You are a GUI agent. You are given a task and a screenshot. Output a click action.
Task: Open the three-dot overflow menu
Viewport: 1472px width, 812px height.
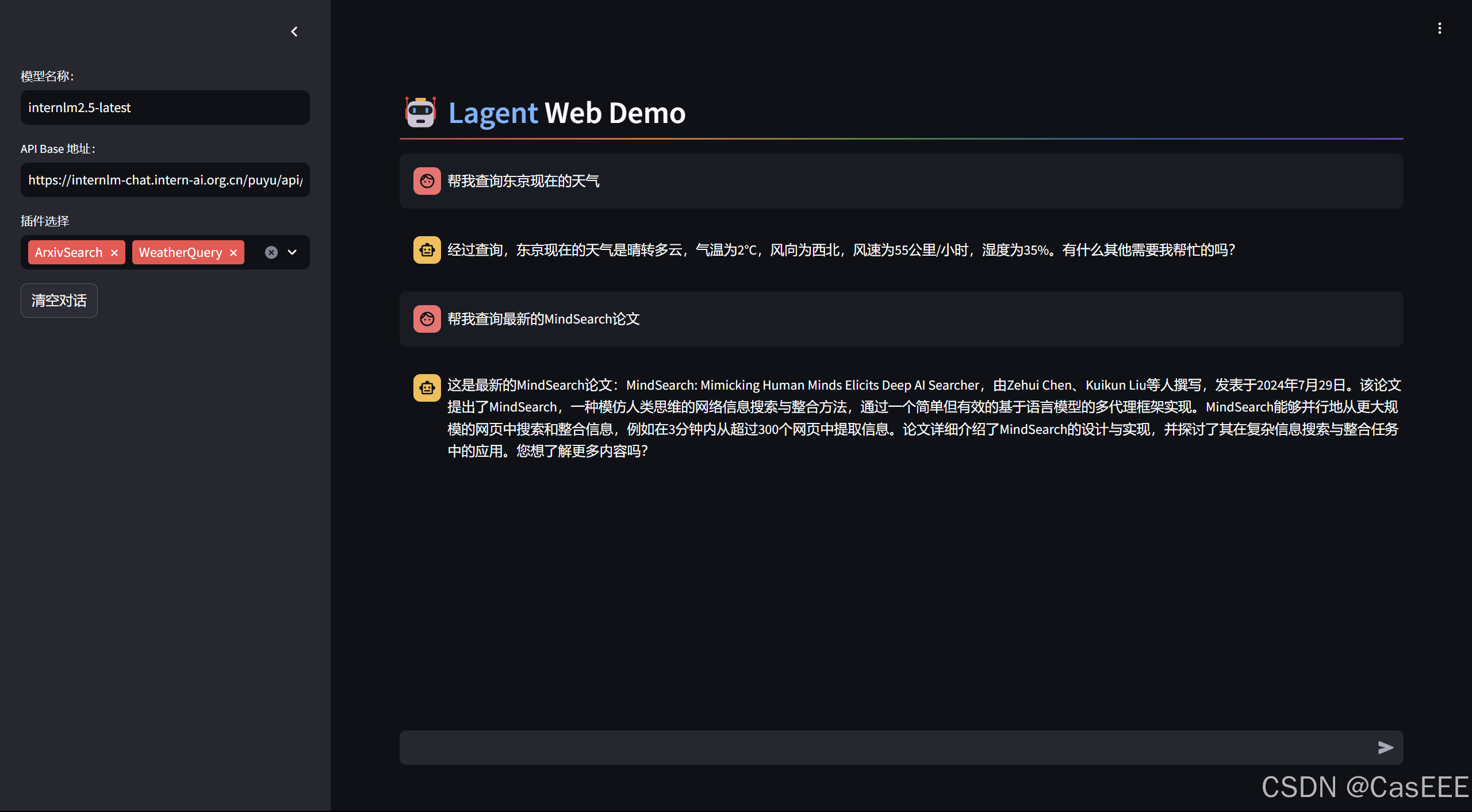(x=1439, y=27)
